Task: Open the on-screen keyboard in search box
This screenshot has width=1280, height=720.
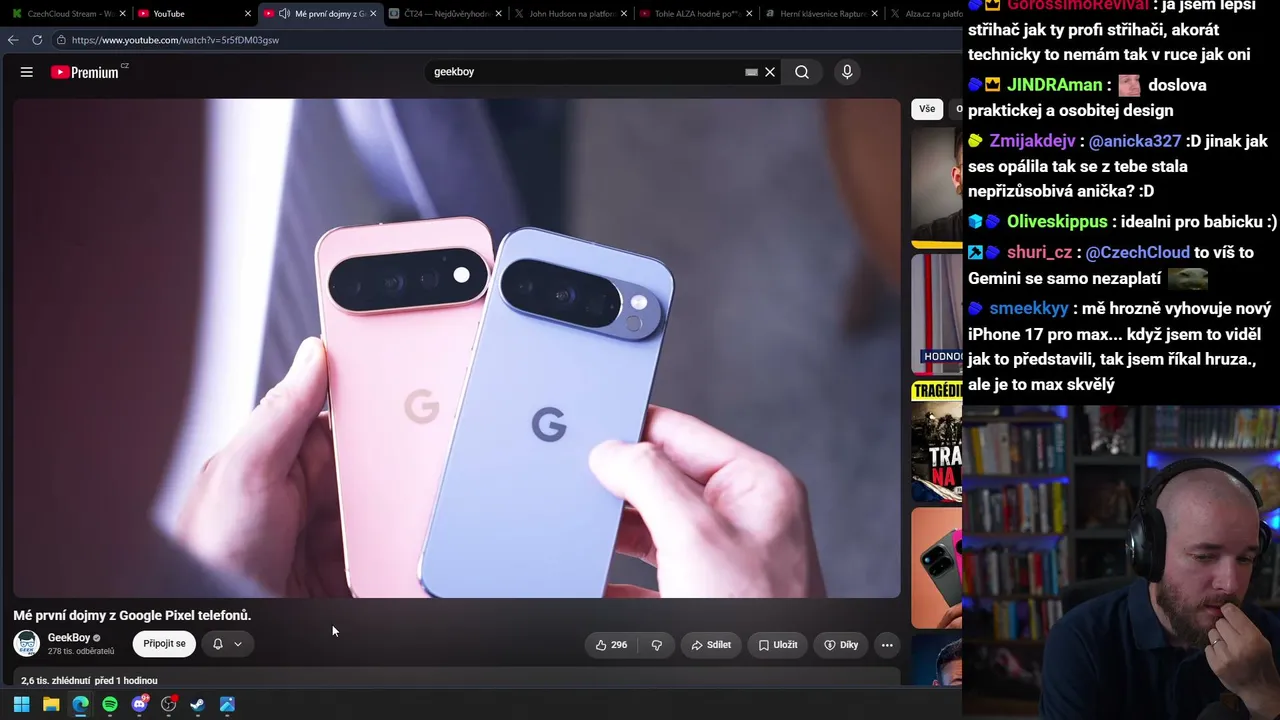Action: [x=751, y=72]
